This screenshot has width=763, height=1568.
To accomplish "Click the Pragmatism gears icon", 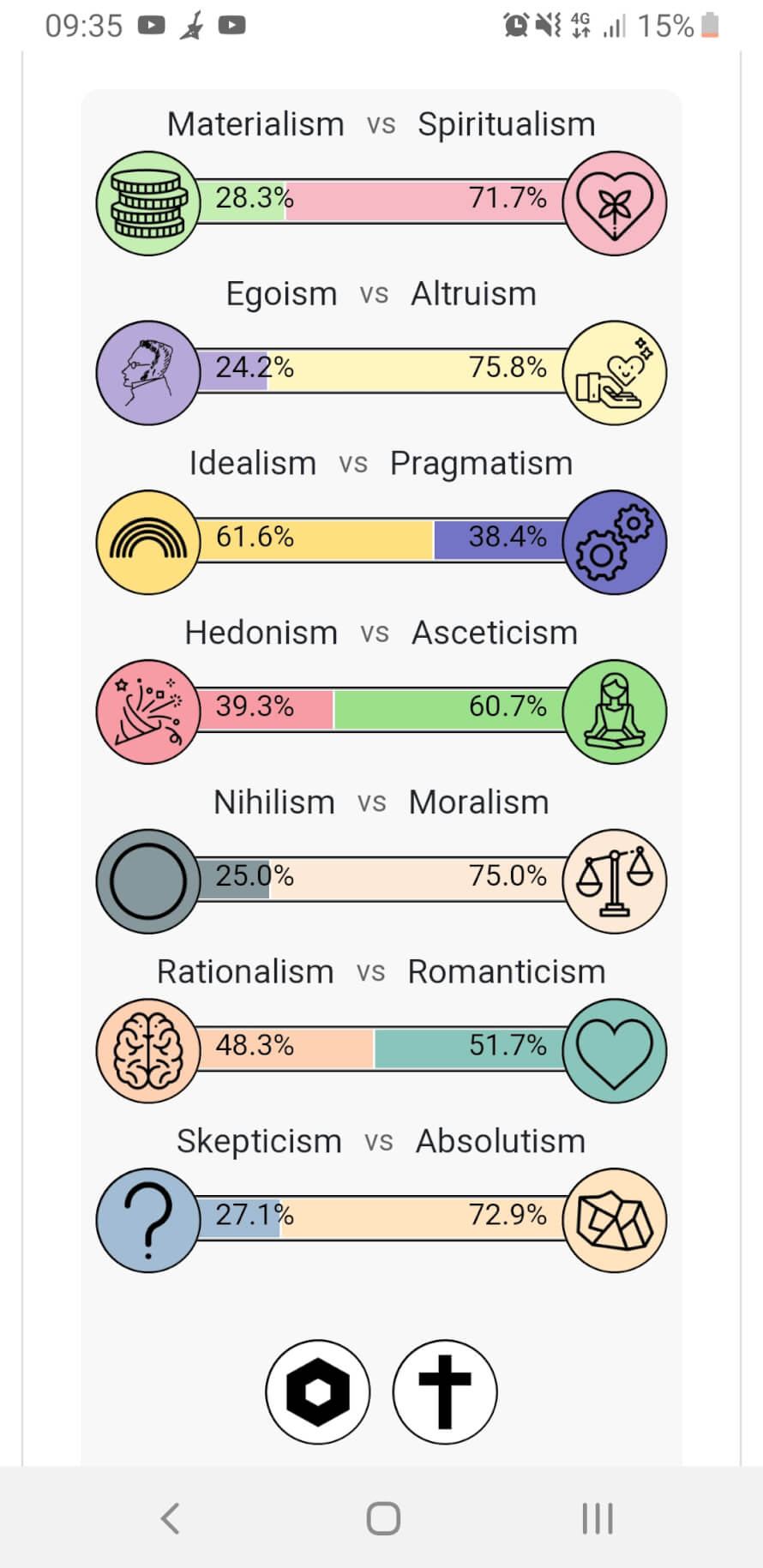I will [615, 542].
